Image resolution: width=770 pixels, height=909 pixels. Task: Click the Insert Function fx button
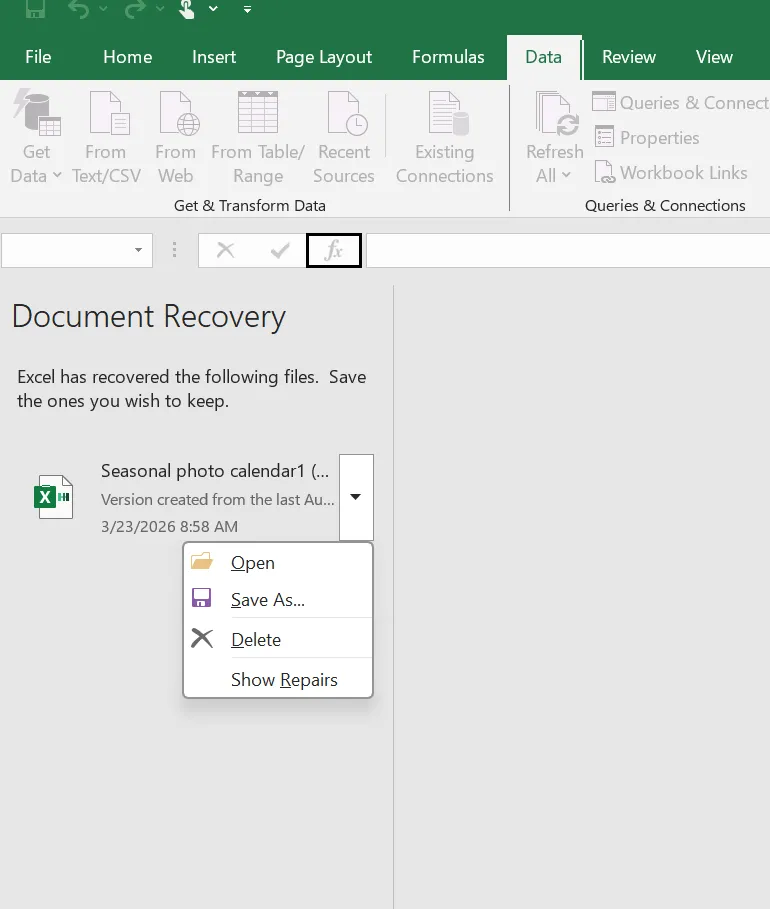pyautogui.click(x=333, y=250)
